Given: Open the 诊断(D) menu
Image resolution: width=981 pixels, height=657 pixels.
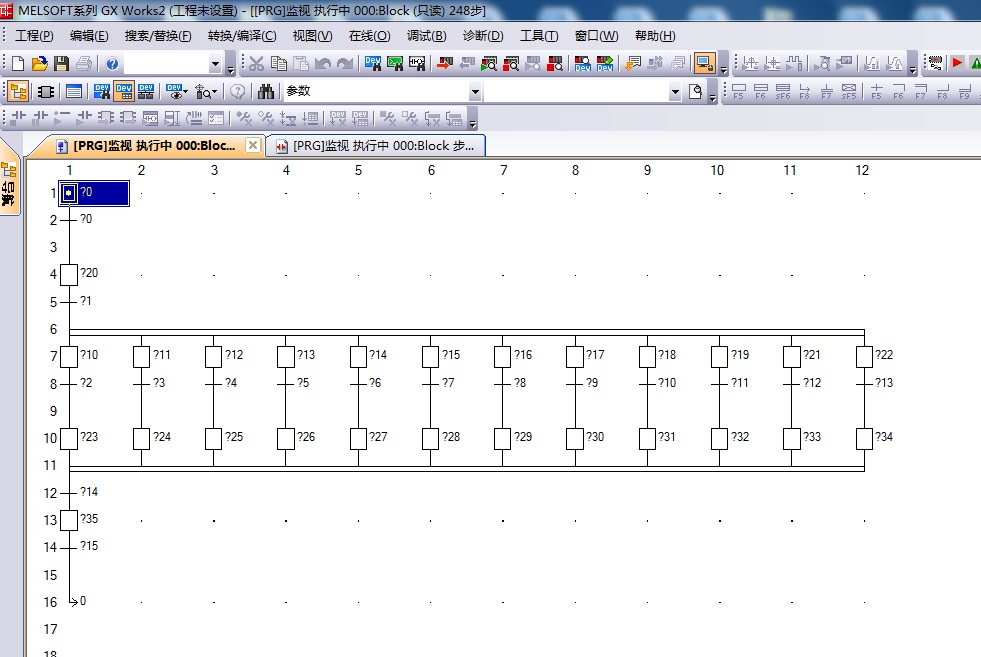Looking at the screenshot, I should (483, 36).
